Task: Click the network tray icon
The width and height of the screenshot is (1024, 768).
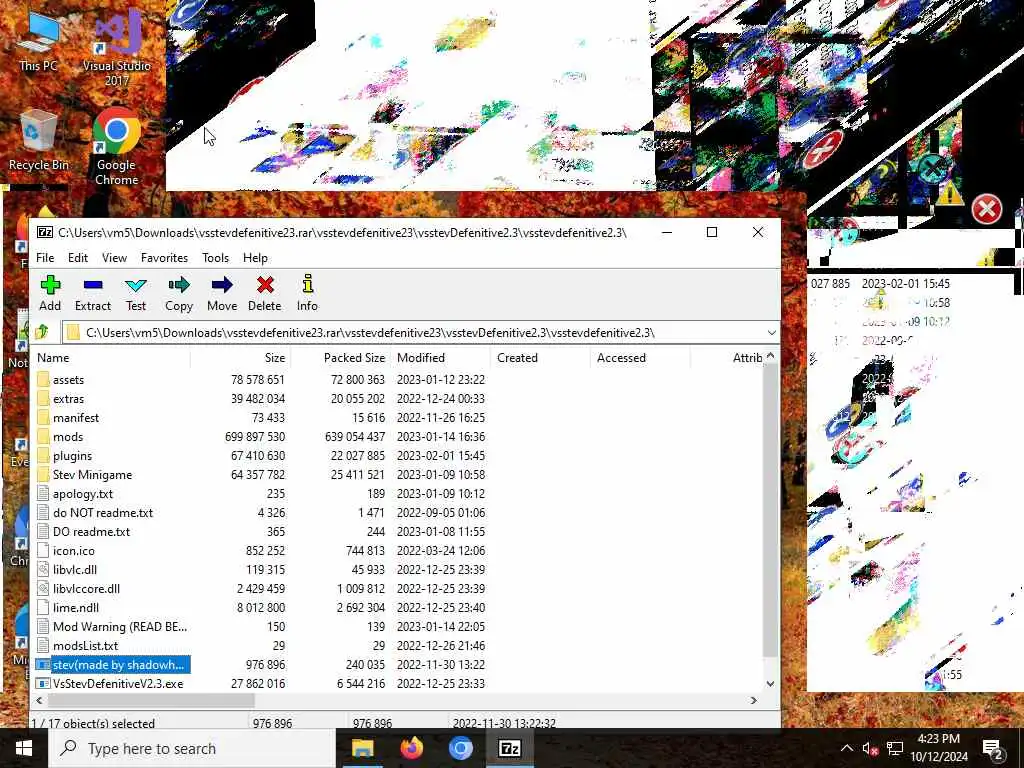Action: click(x=895, y=749)
